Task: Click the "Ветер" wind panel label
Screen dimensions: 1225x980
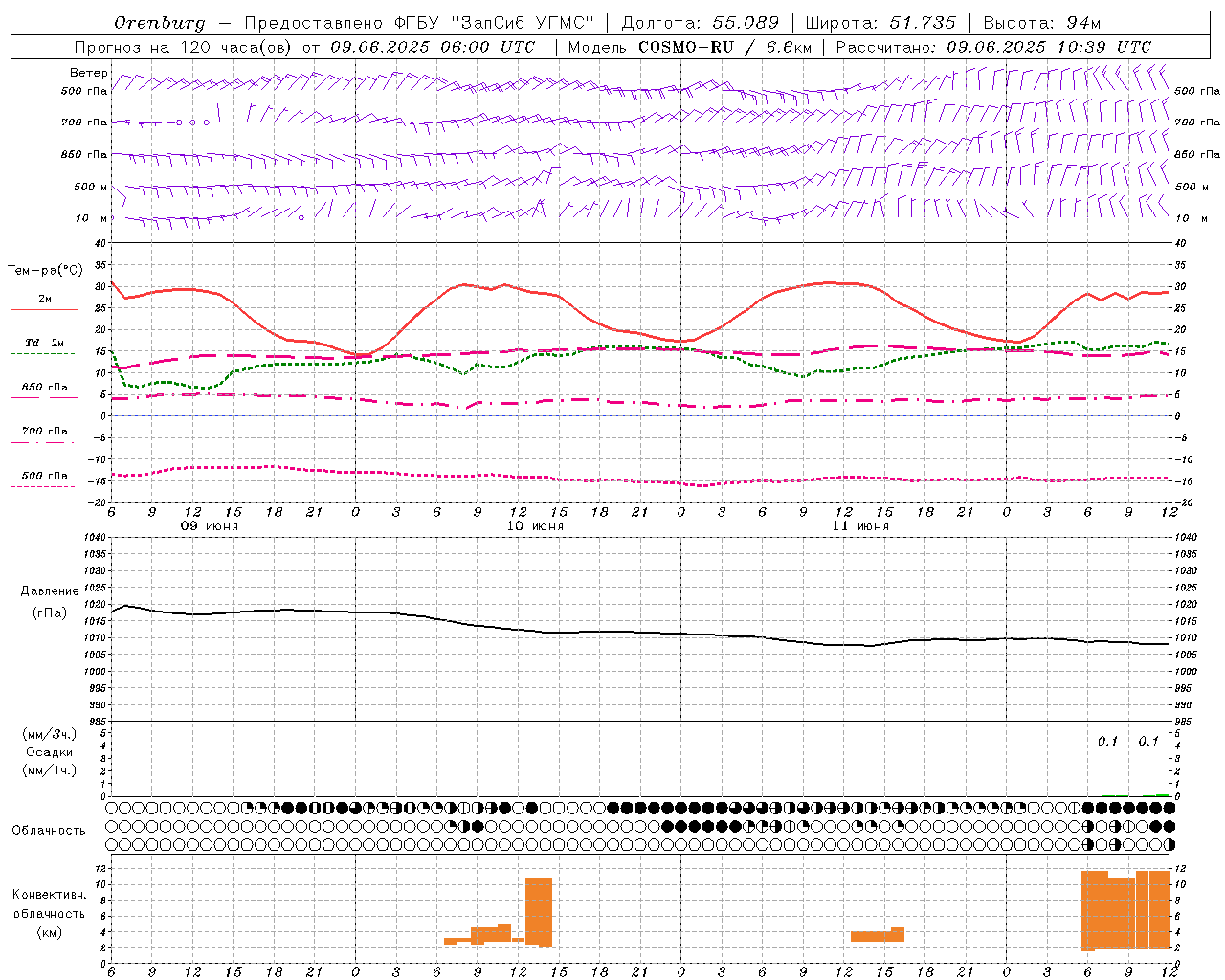Action: click(x=89, y=73)
